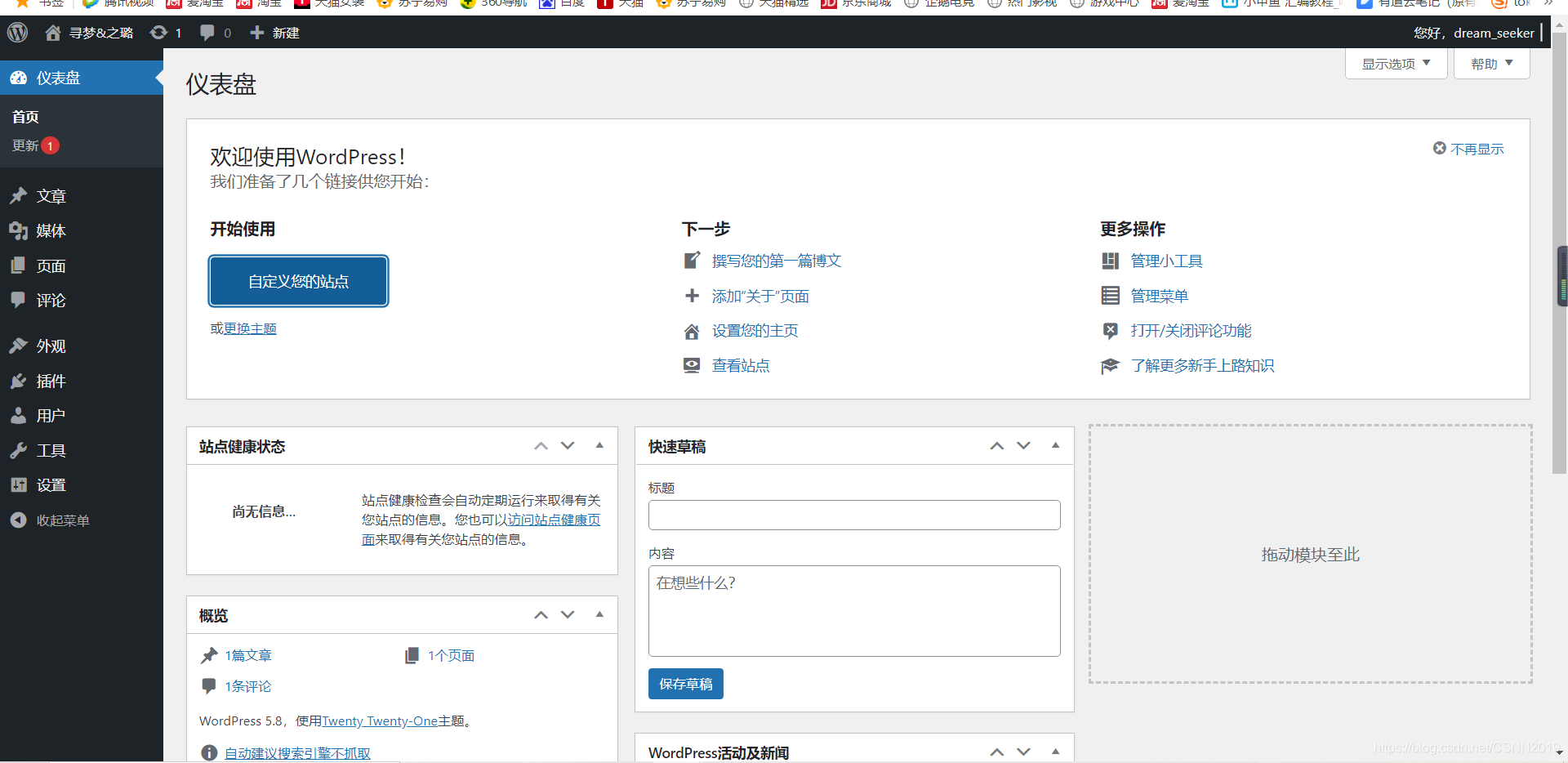This screenshot has height=763, width=1568.
Task: Click the user icon beside 用户
Action: 19,416
